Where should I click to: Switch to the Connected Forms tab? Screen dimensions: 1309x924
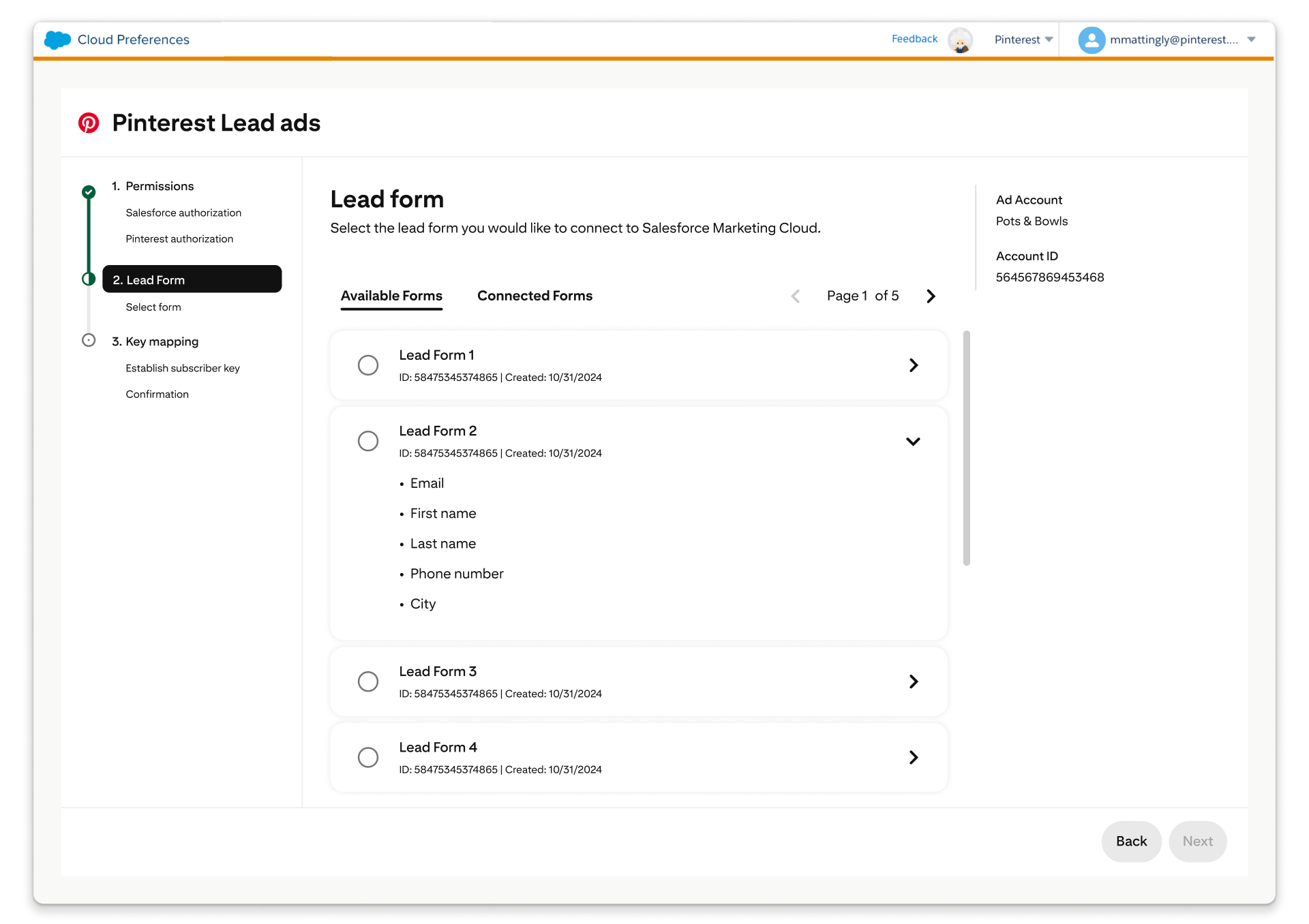tap(535, 296)
